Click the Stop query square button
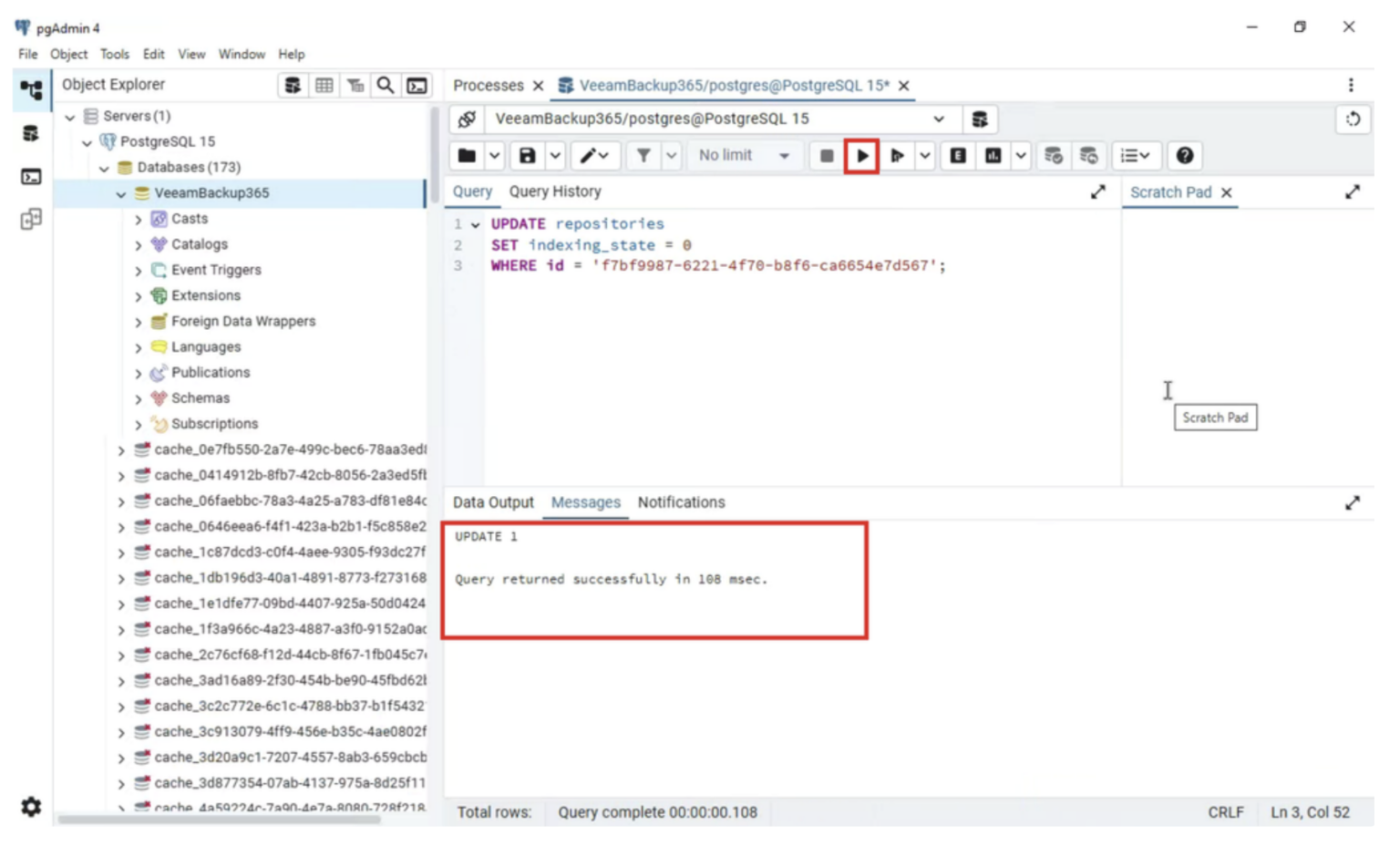The image size is (1400, 857). (x=826, y=156)
